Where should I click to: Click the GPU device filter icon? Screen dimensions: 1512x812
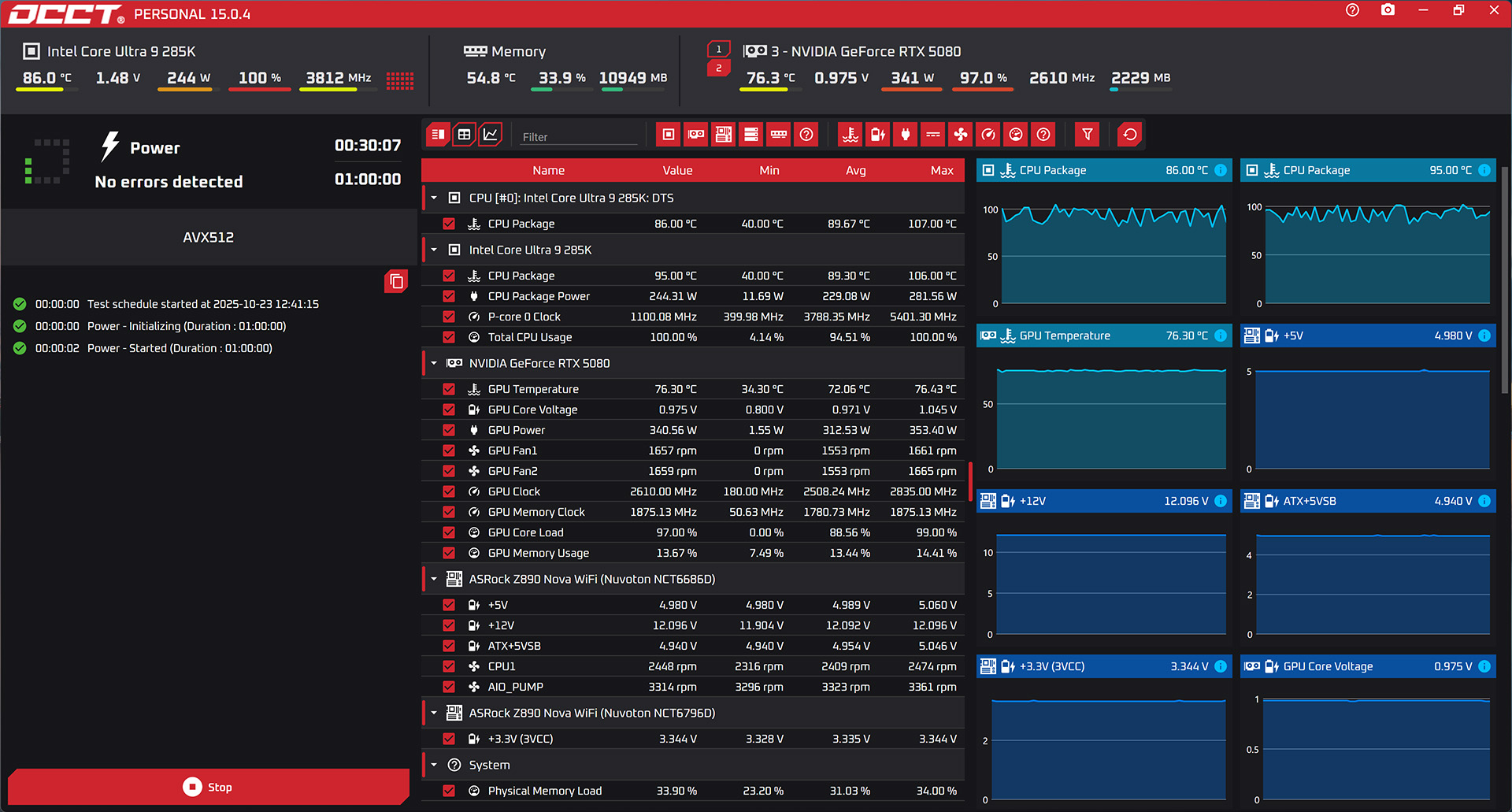(x=696, y=135)
